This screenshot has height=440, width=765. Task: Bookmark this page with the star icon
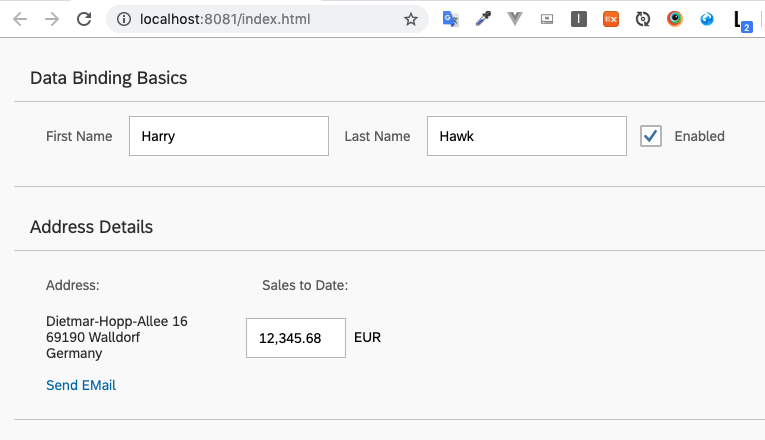click(410, 19)
